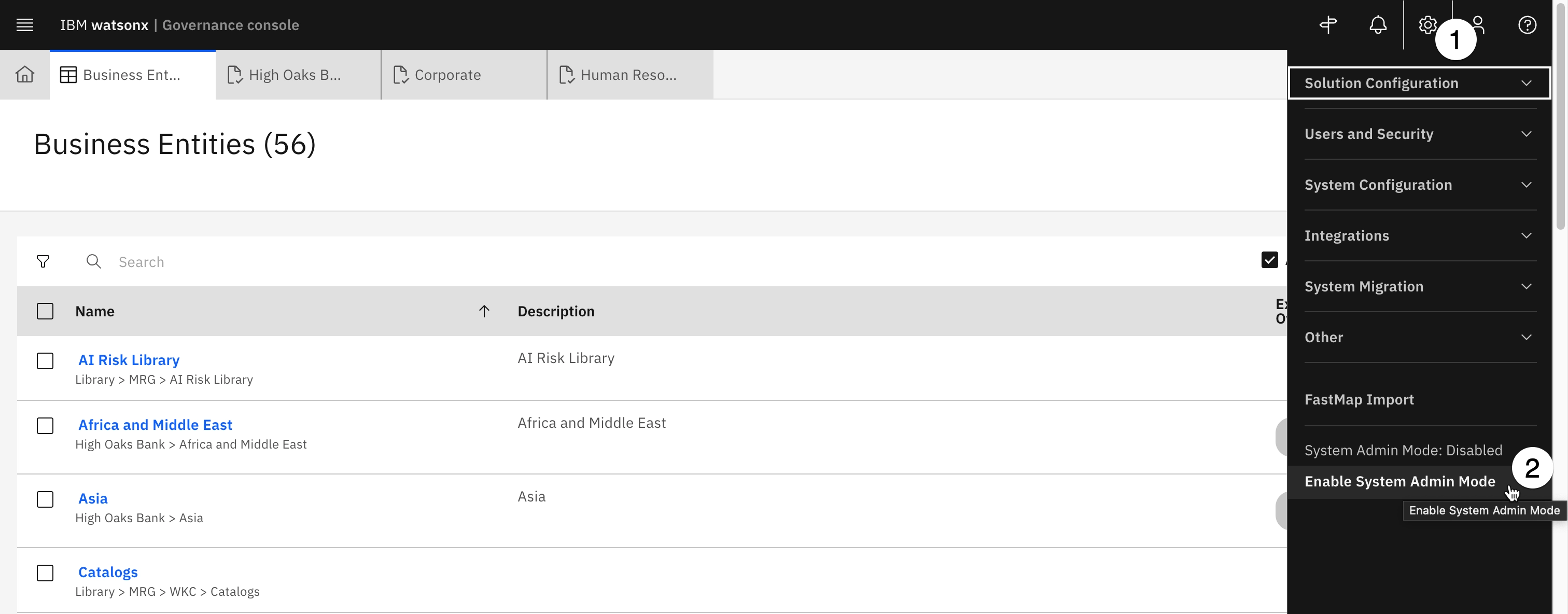Click 'Library > MRG > AI Risk Library' path
Screen dimensions: 1568x614
pyautogui.click(x=164, y=380)
